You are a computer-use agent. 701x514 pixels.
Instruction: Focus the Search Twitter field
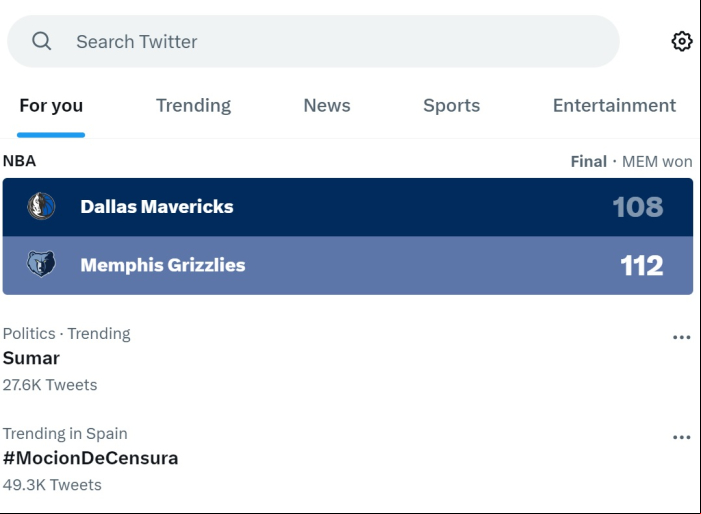[313, 42]
